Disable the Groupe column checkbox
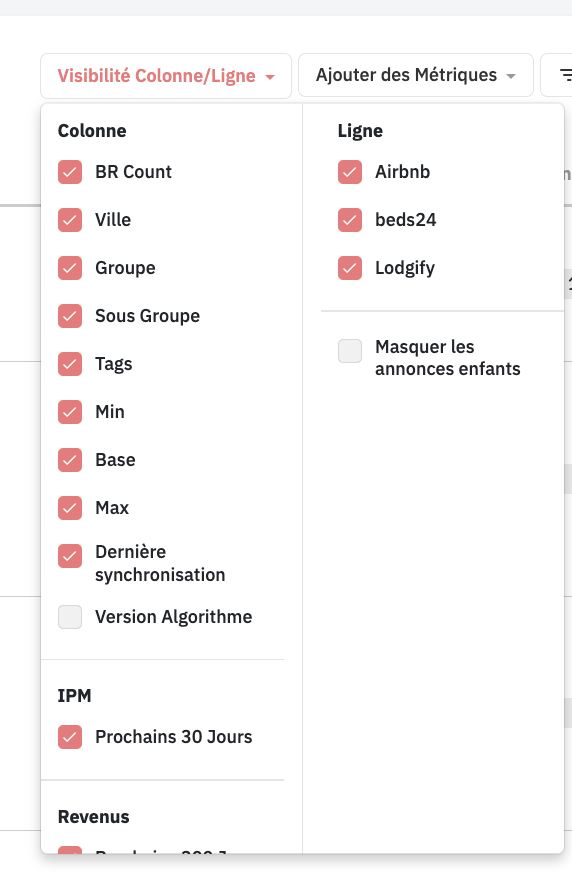 70,267
